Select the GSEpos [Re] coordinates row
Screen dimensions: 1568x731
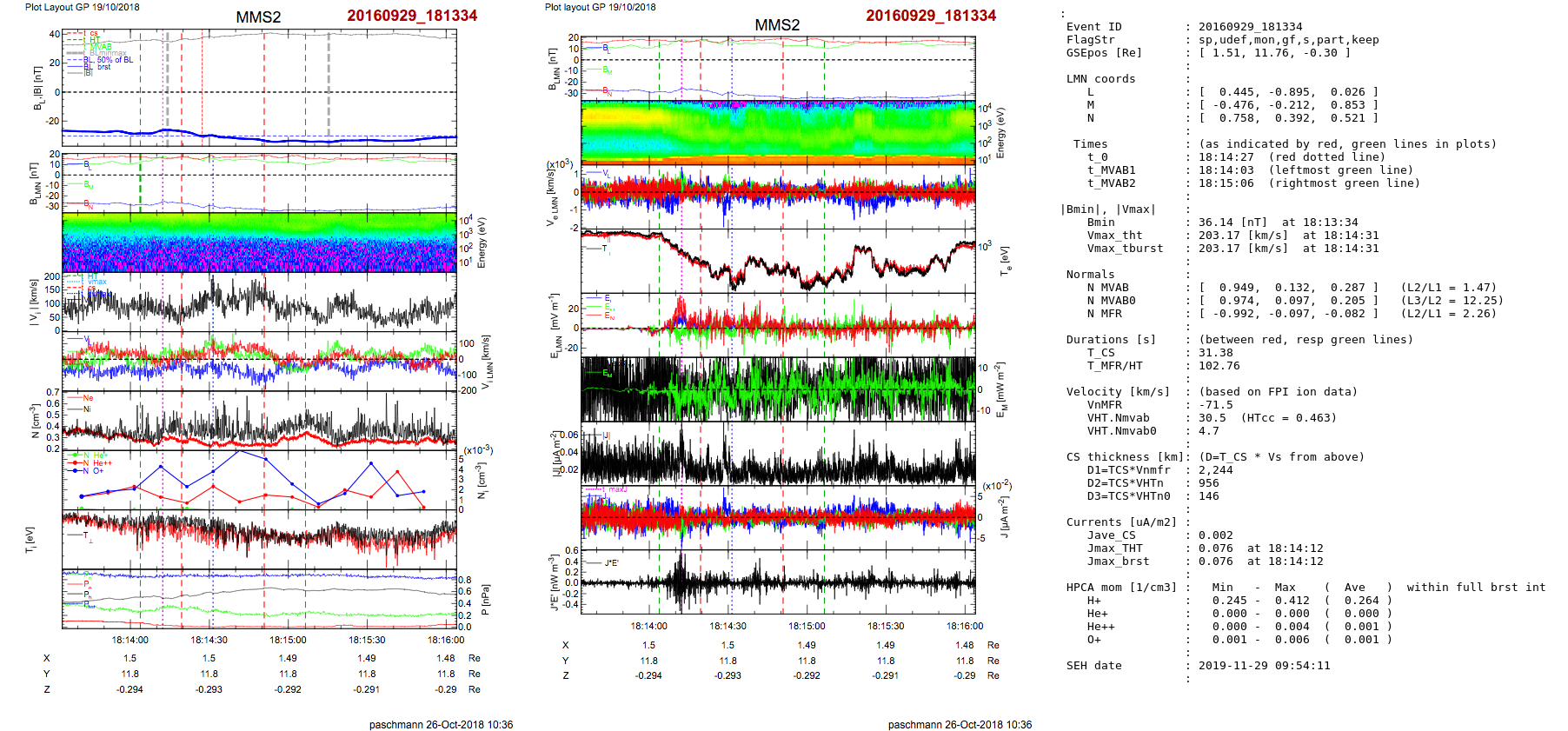point(1273,53)
